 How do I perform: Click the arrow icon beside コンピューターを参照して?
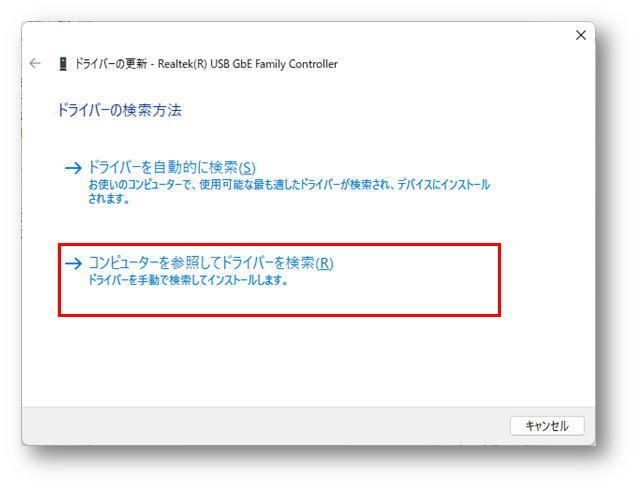coord(73,263)
